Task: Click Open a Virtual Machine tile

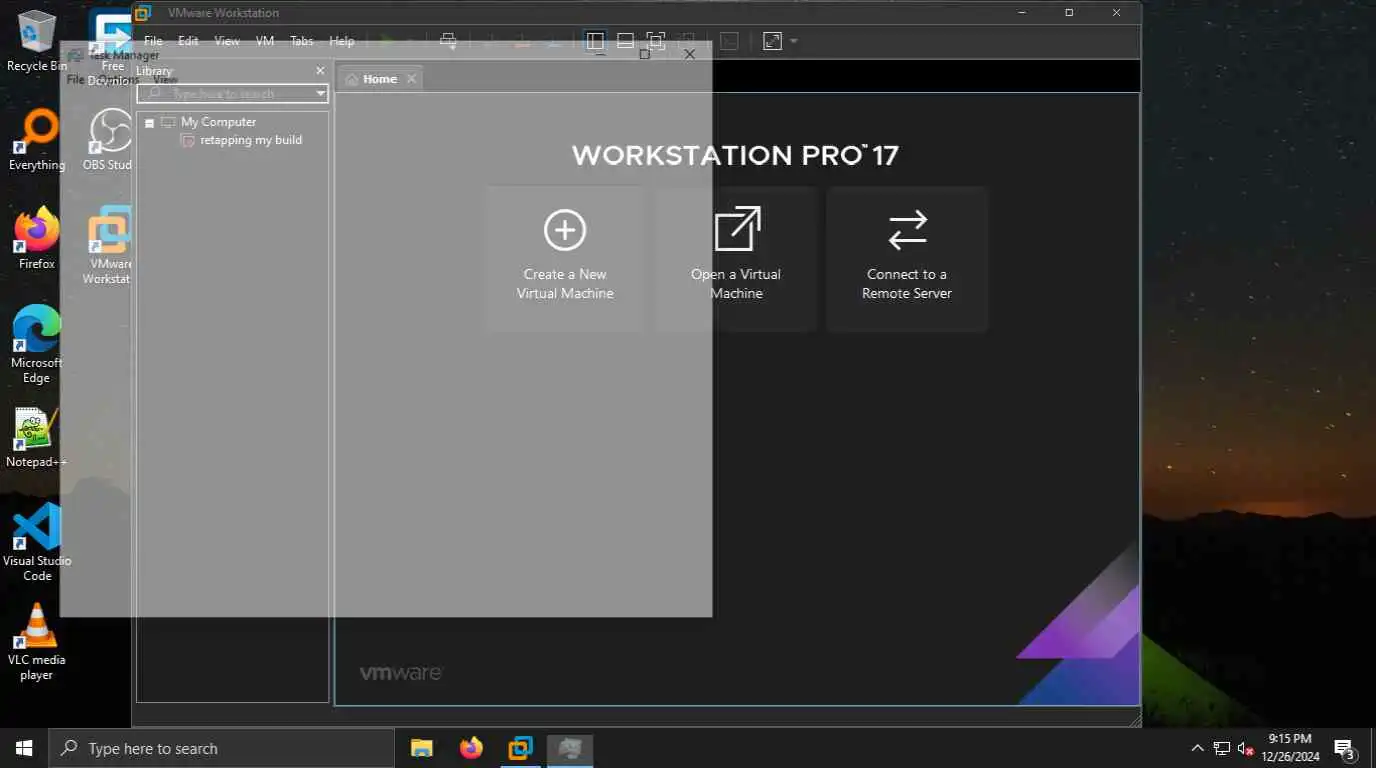Action: 737,259
